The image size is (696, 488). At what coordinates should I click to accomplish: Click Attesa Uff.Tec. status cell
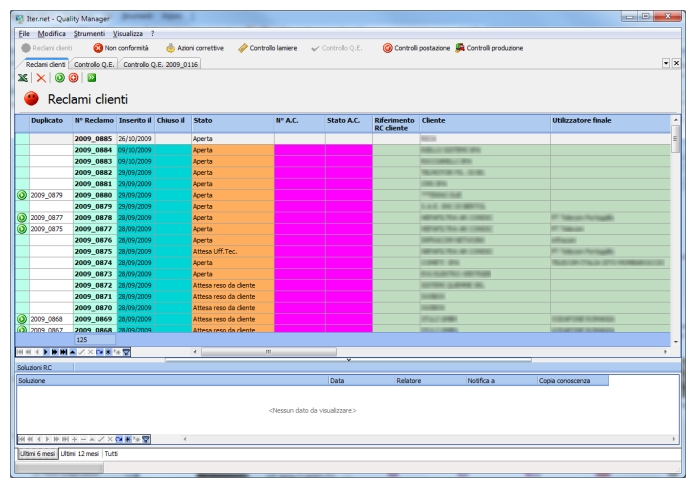(x=233, y=251)
